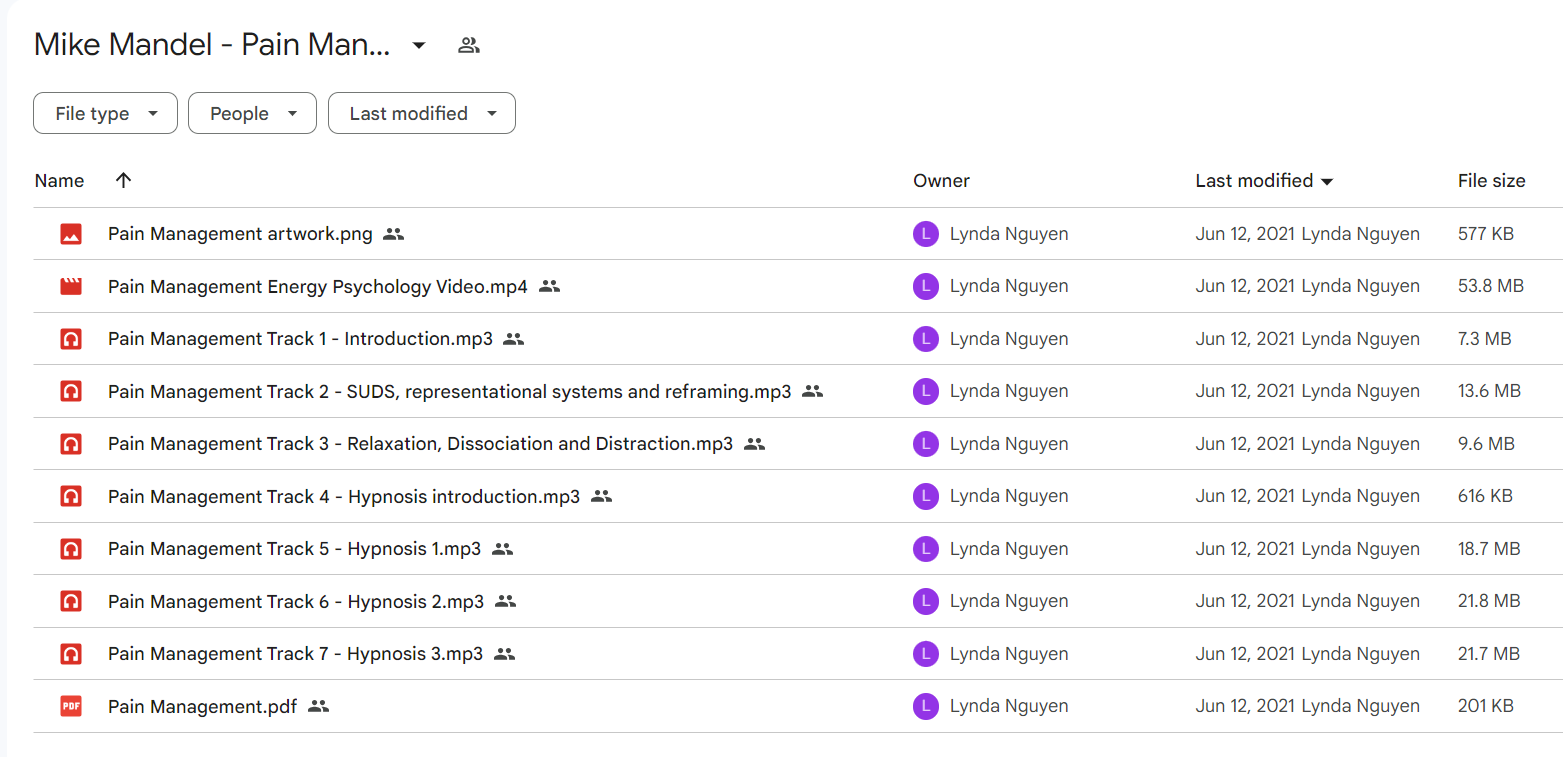Click the audio icon of Track 6 - Hypnosis 2

click(x=71, y=601)
